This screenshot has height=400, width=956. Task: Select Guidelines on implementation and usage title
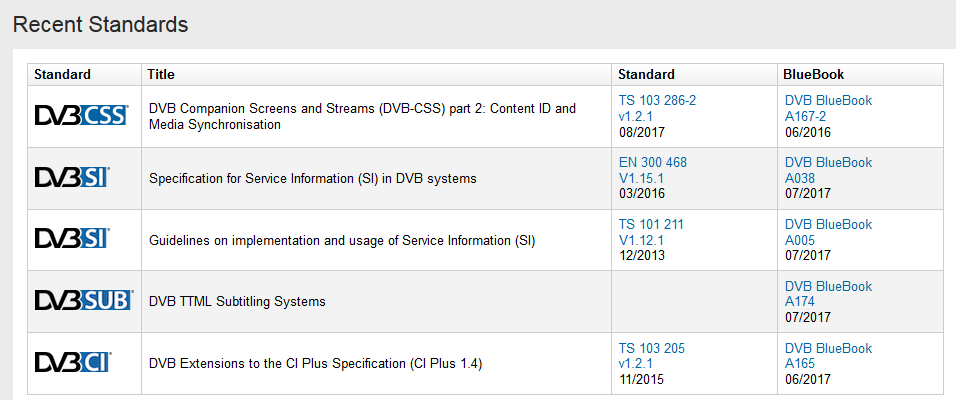(x=342, y=240)
